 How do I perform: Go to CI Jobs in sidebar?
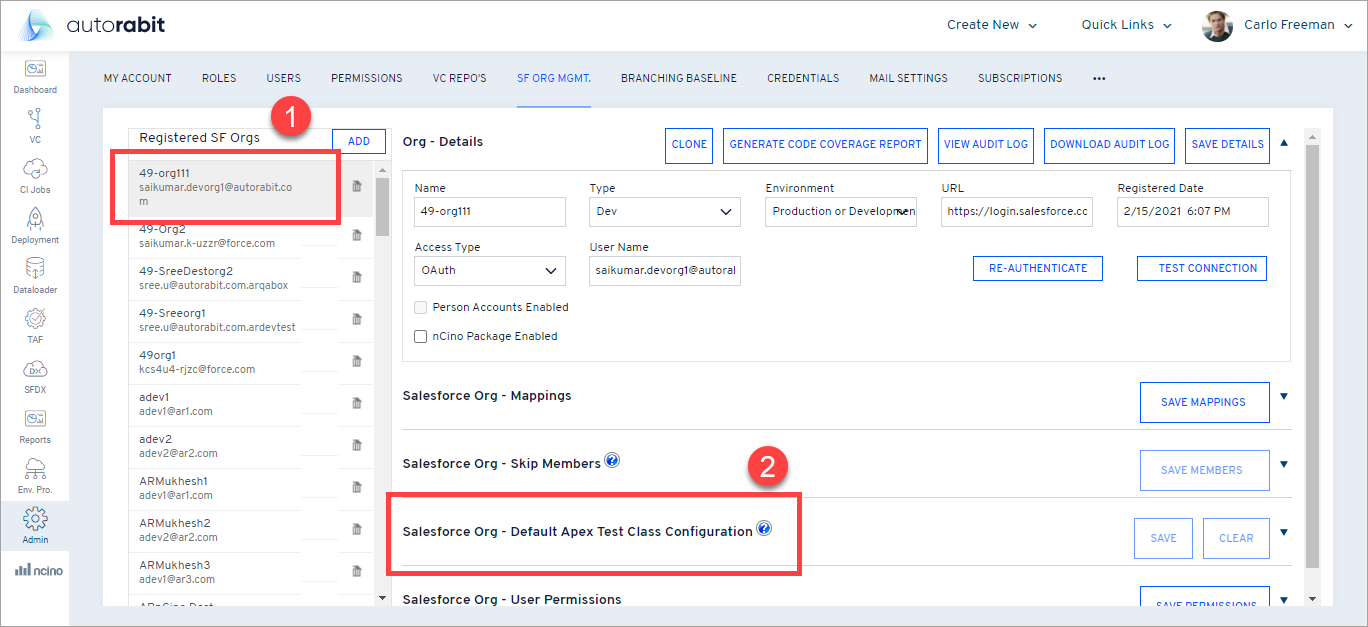click(35, 170)
